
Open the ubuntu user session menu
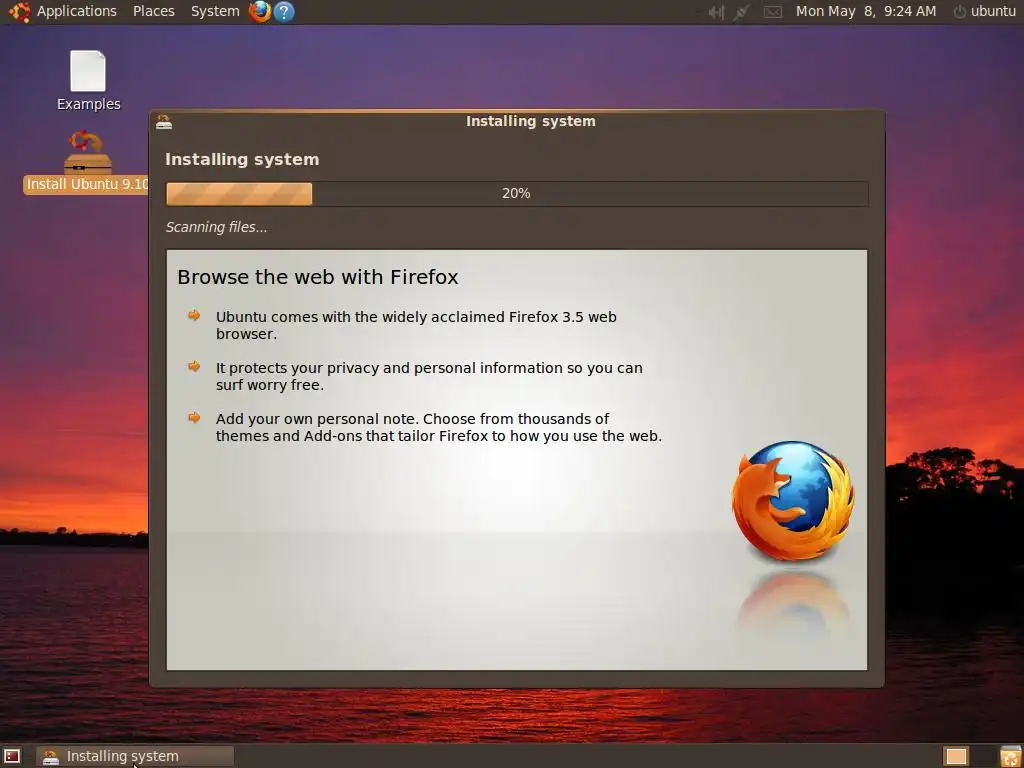point(984,11)
